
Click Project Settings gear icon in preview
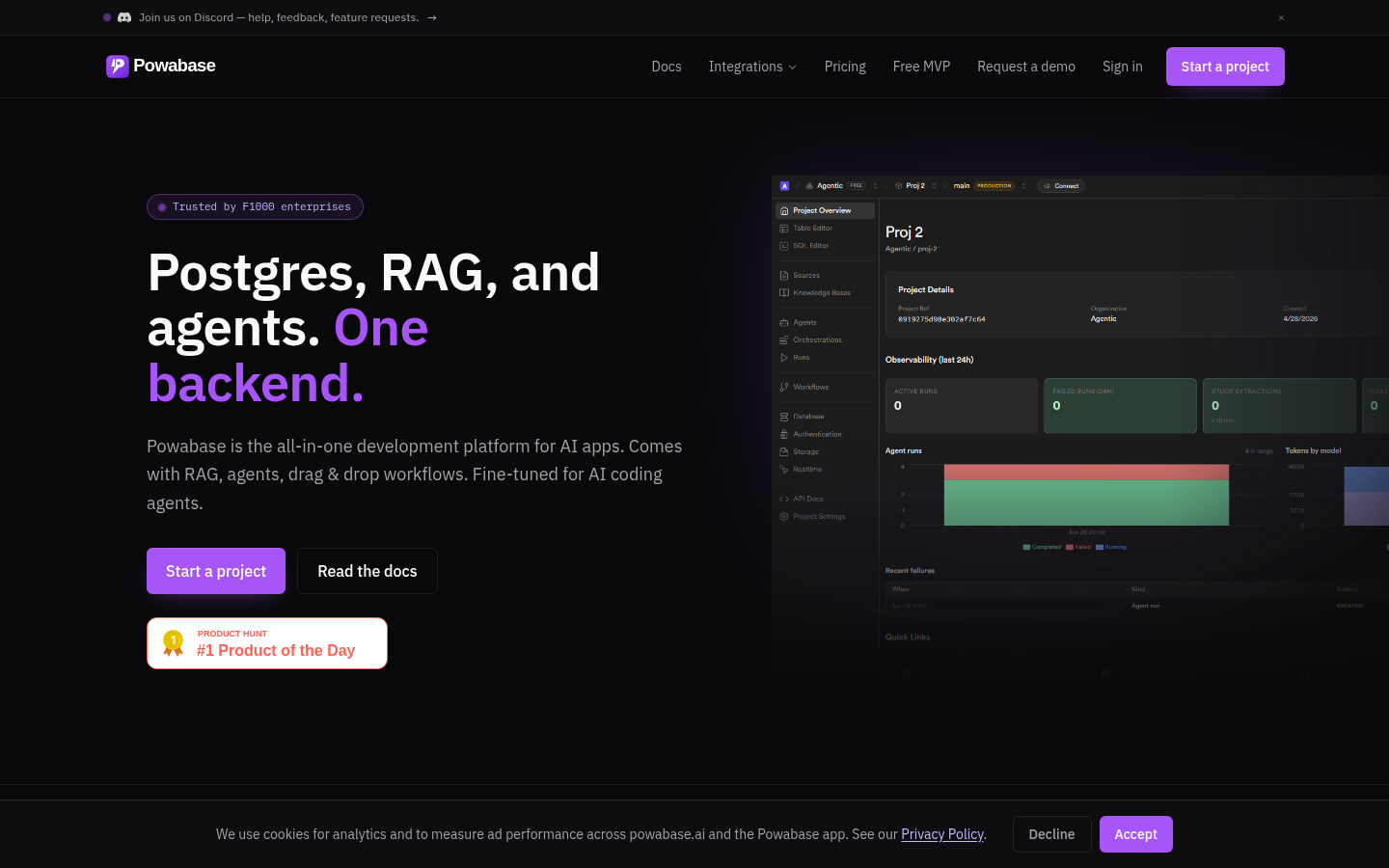pos(784,517)
